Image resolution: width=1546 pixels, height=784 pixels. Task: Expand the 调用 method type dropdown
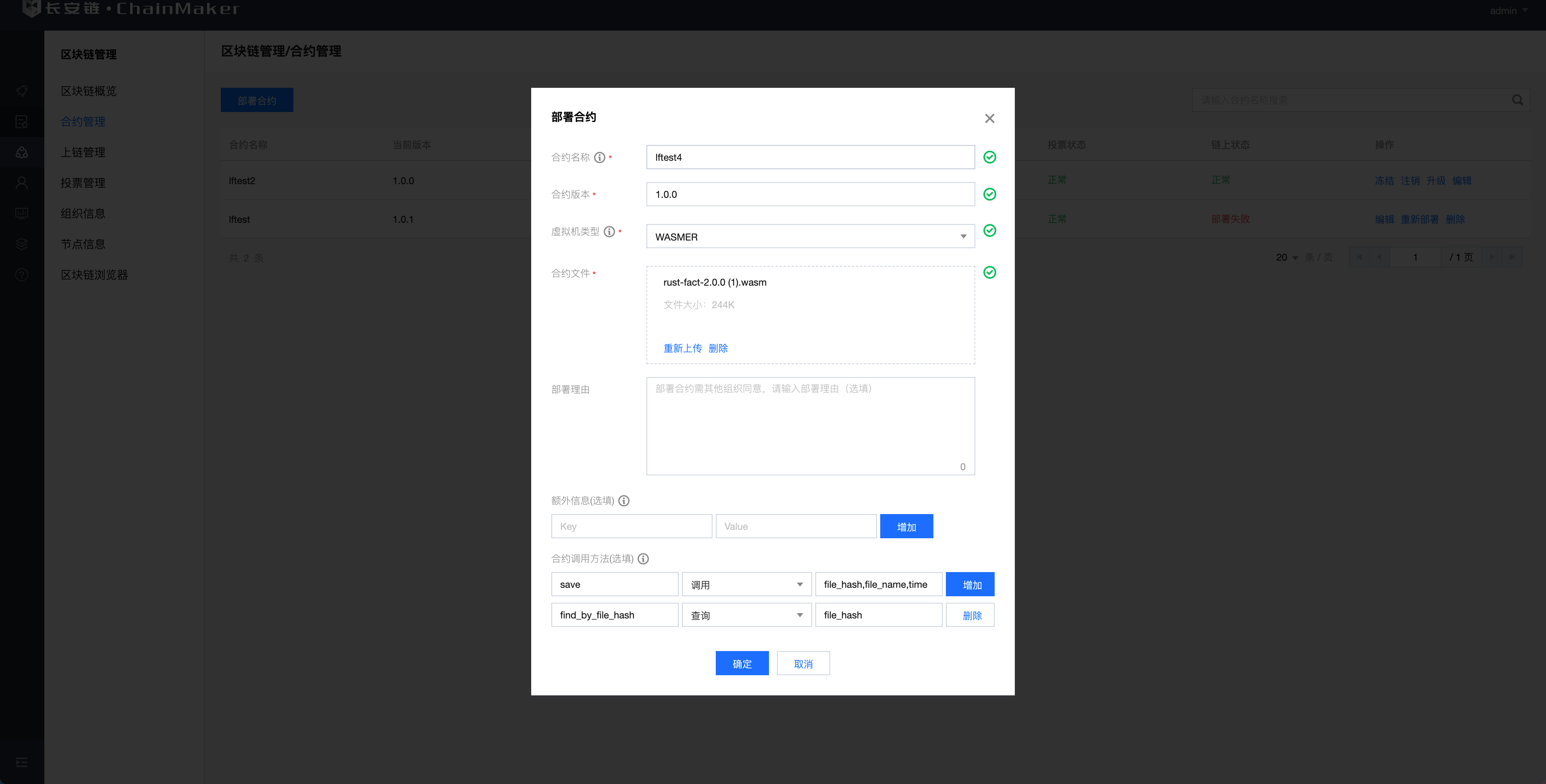point(746,585)
